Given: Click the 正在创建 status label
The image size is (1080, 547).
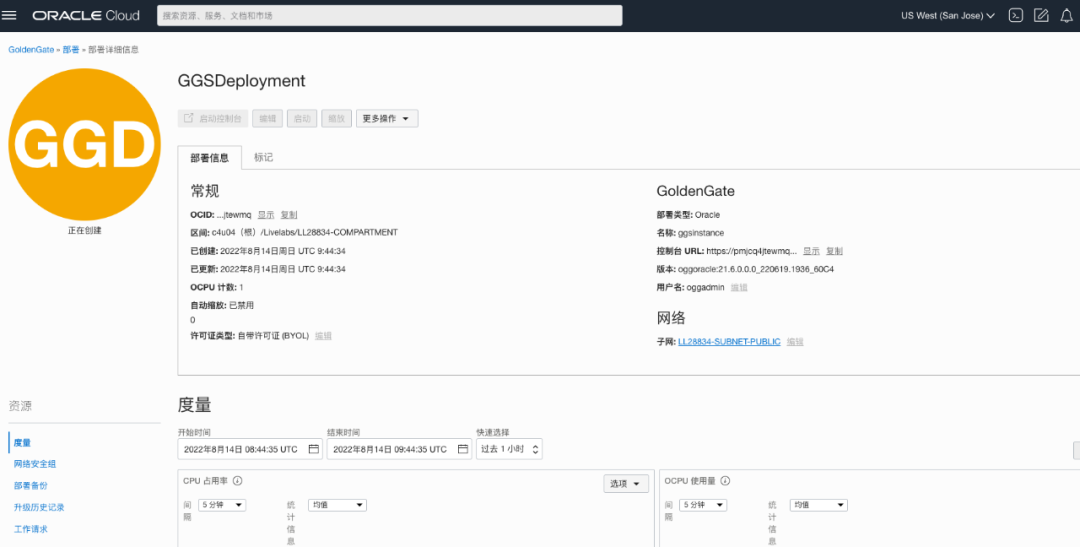Looking at the screenshot, I should point(85,230).
